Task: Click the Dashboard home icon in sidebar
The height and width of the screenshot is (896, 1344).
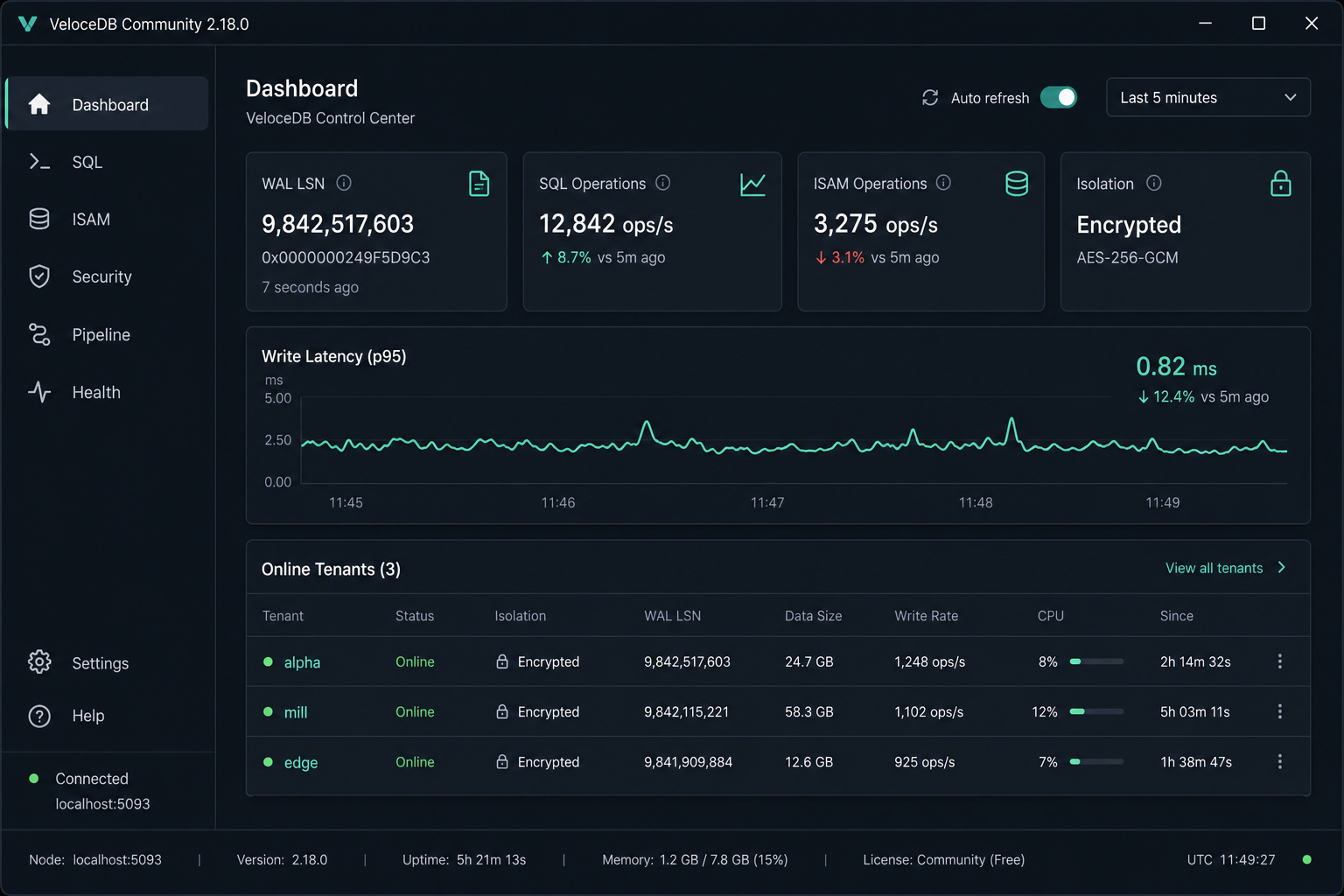Action: pos(39,104)
